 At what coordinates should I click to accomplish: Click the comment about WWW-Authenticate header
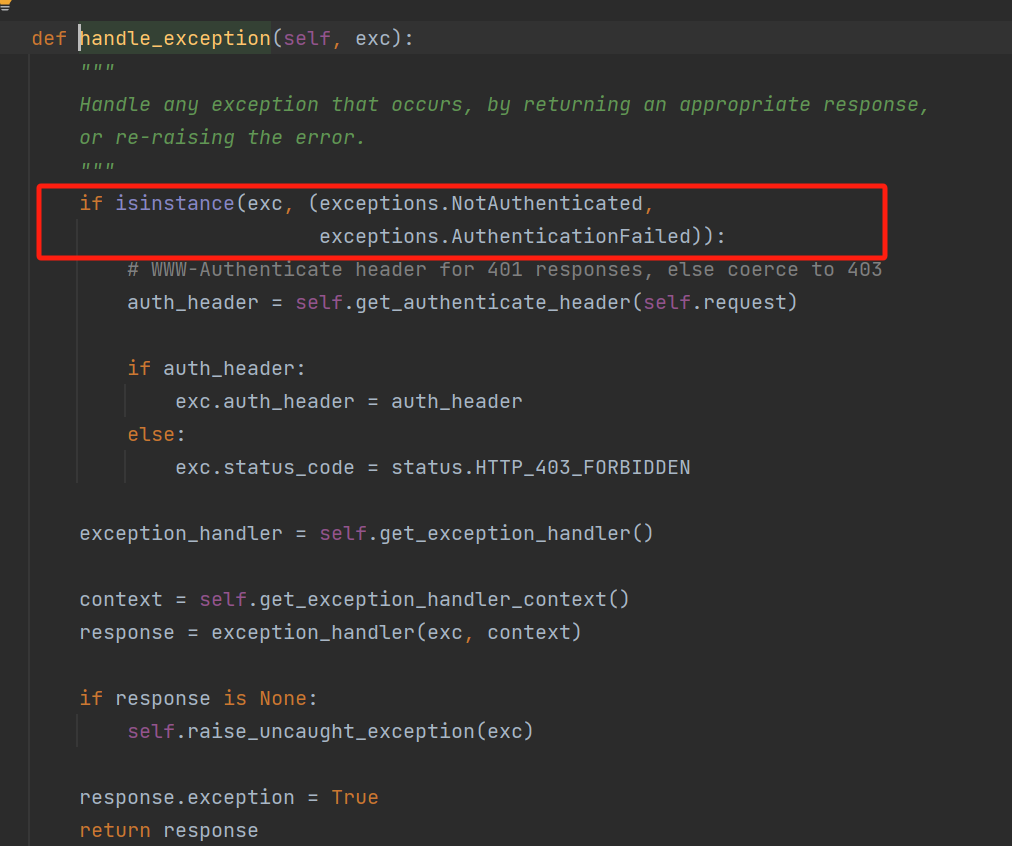(x=505, y=270)
